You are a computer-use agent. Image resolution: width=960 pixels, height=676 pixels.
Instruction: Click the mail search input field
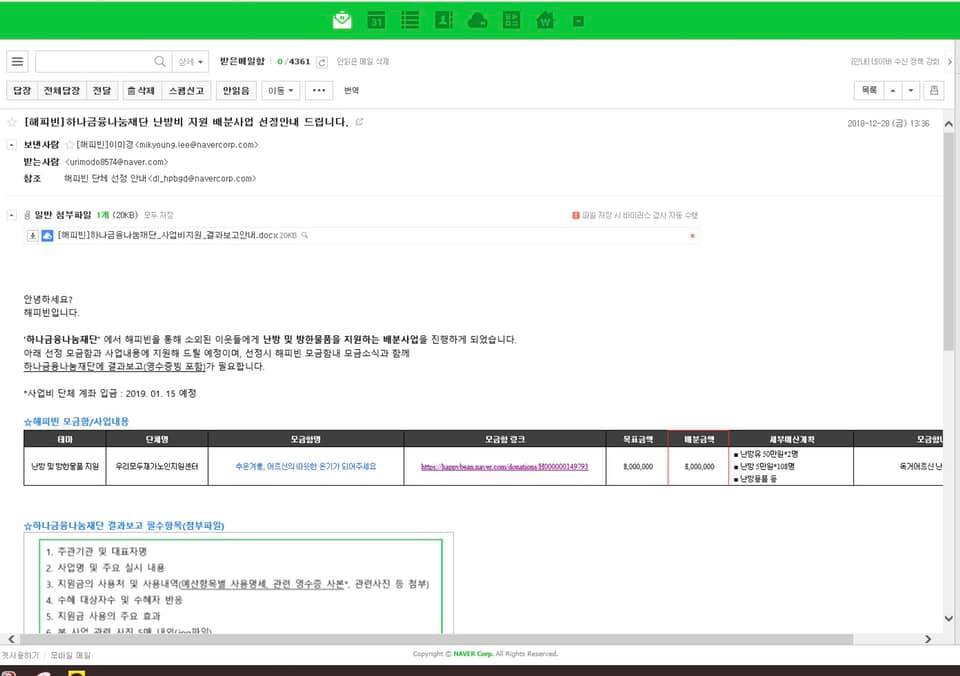[x=94, y=61]
